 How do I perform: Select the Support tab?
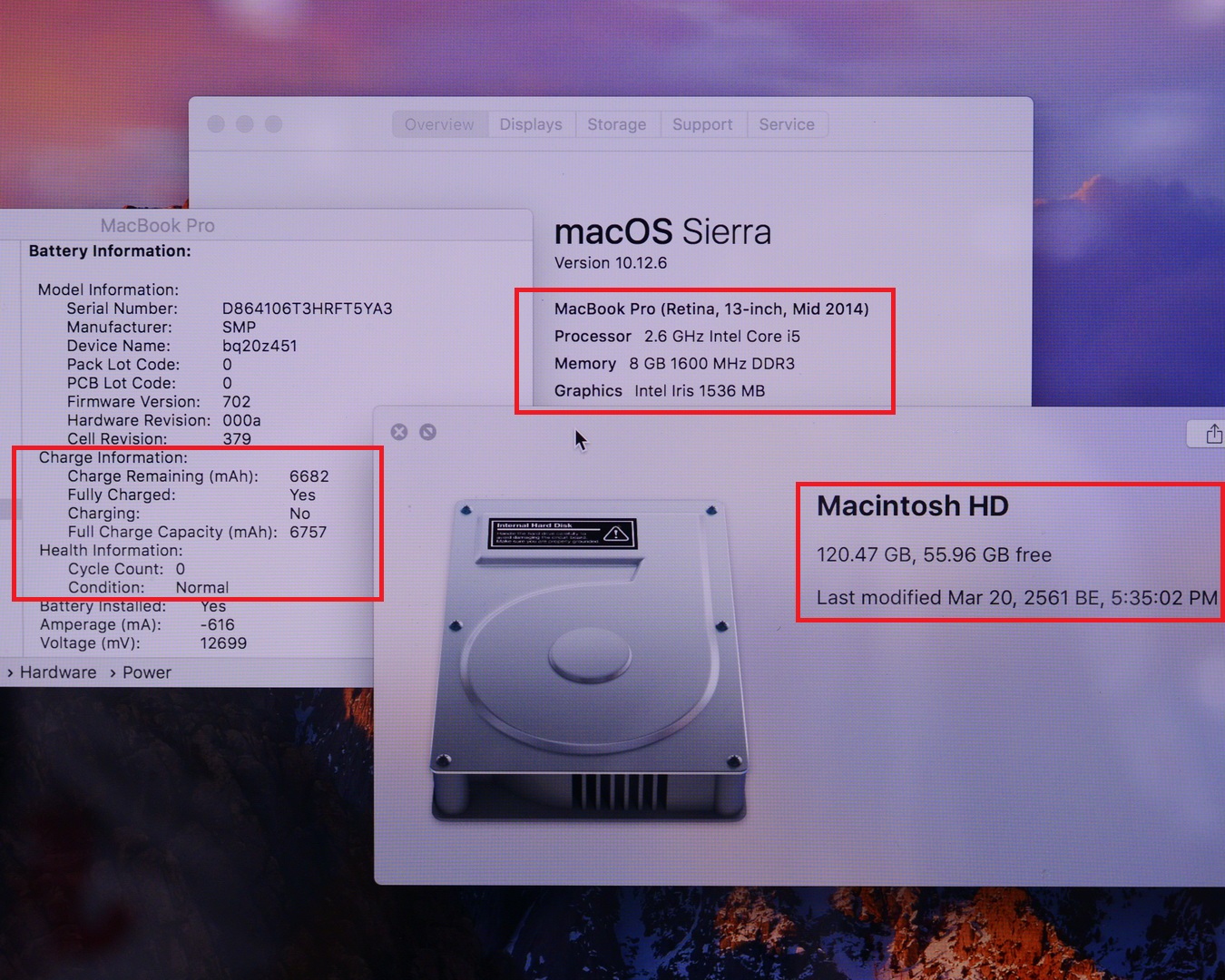pyautogui.click(x=702, y=124)
